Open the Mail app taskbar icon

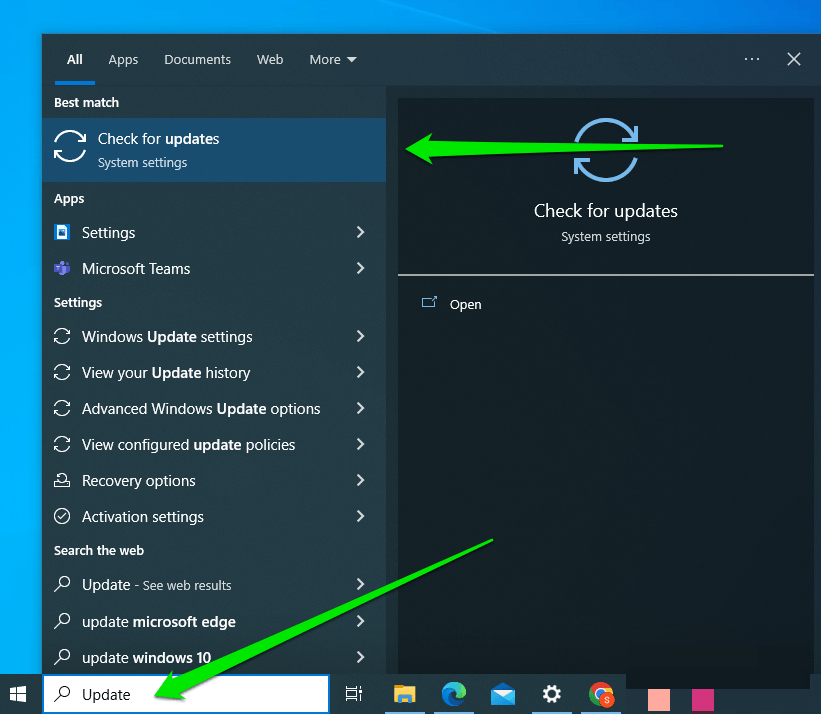[503, 694]
